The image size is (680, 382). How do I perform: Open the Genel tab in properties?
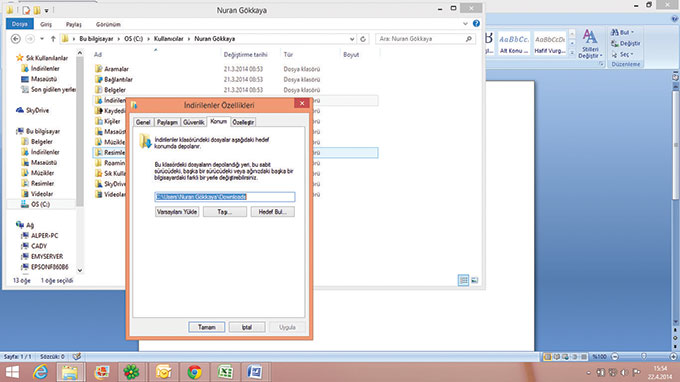pyautogui.click(x=143, y=122)
